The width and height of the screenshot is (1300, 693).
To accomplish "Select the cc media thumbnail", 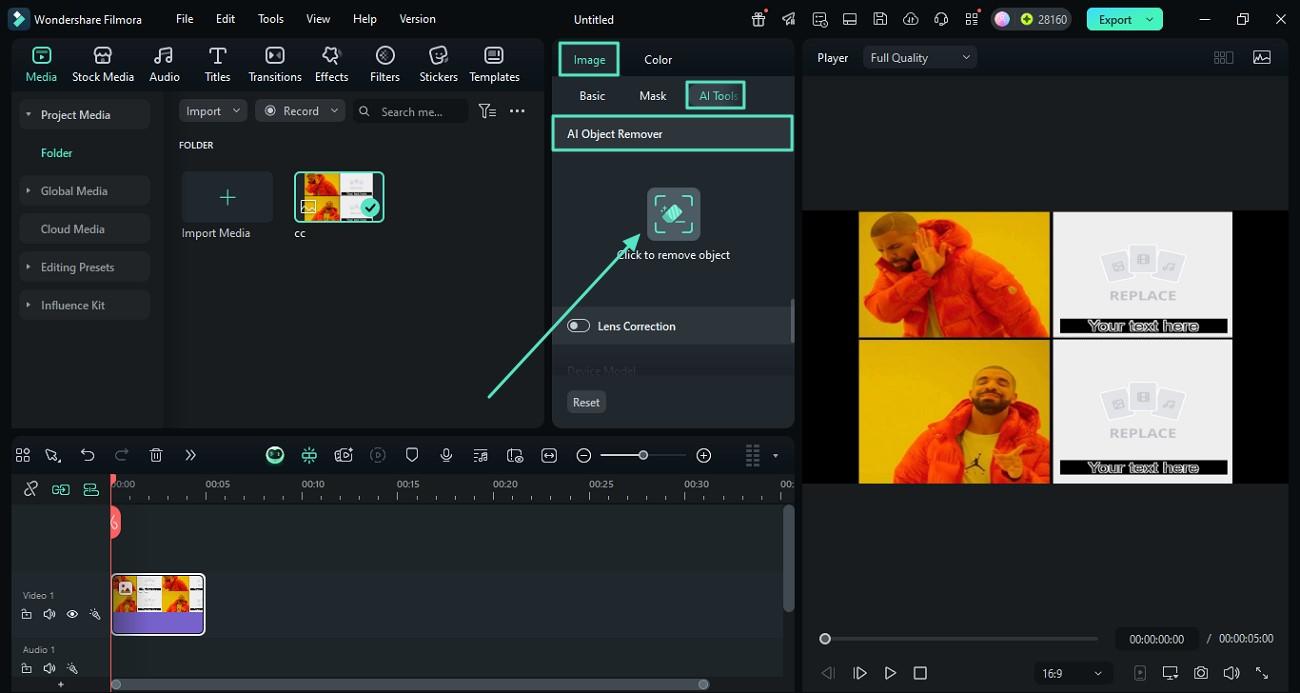I will click(x=339, y=197).
